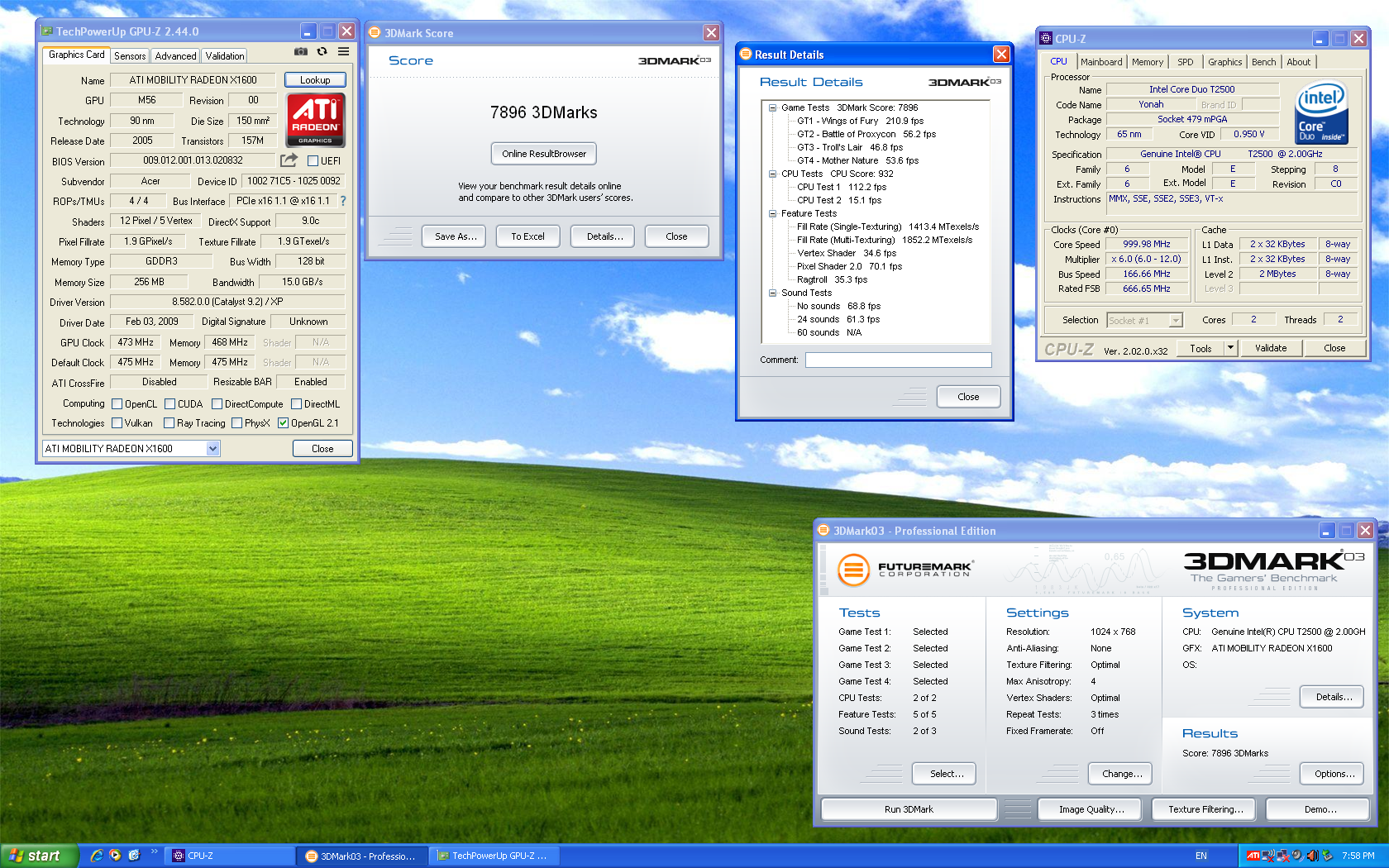
Task: Uncheck the OpenGL 2.1 checkbox
Action: tap(284, 423)
